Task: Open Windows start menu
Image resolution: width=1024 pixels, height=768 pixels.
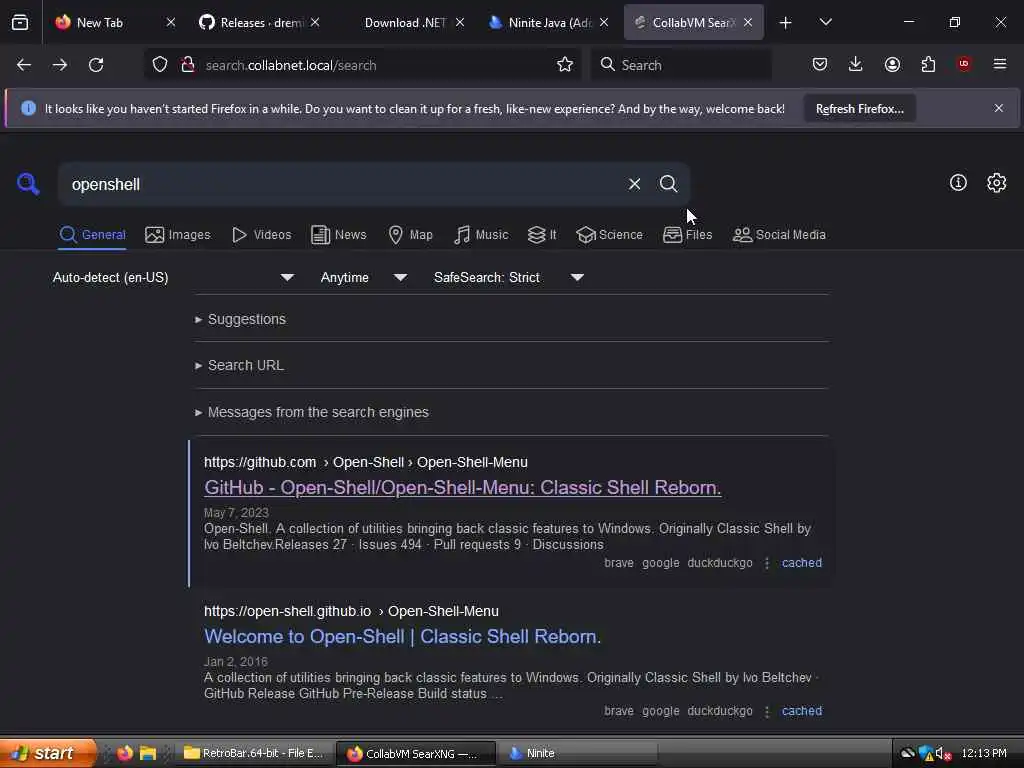Action: click(47, 753)
